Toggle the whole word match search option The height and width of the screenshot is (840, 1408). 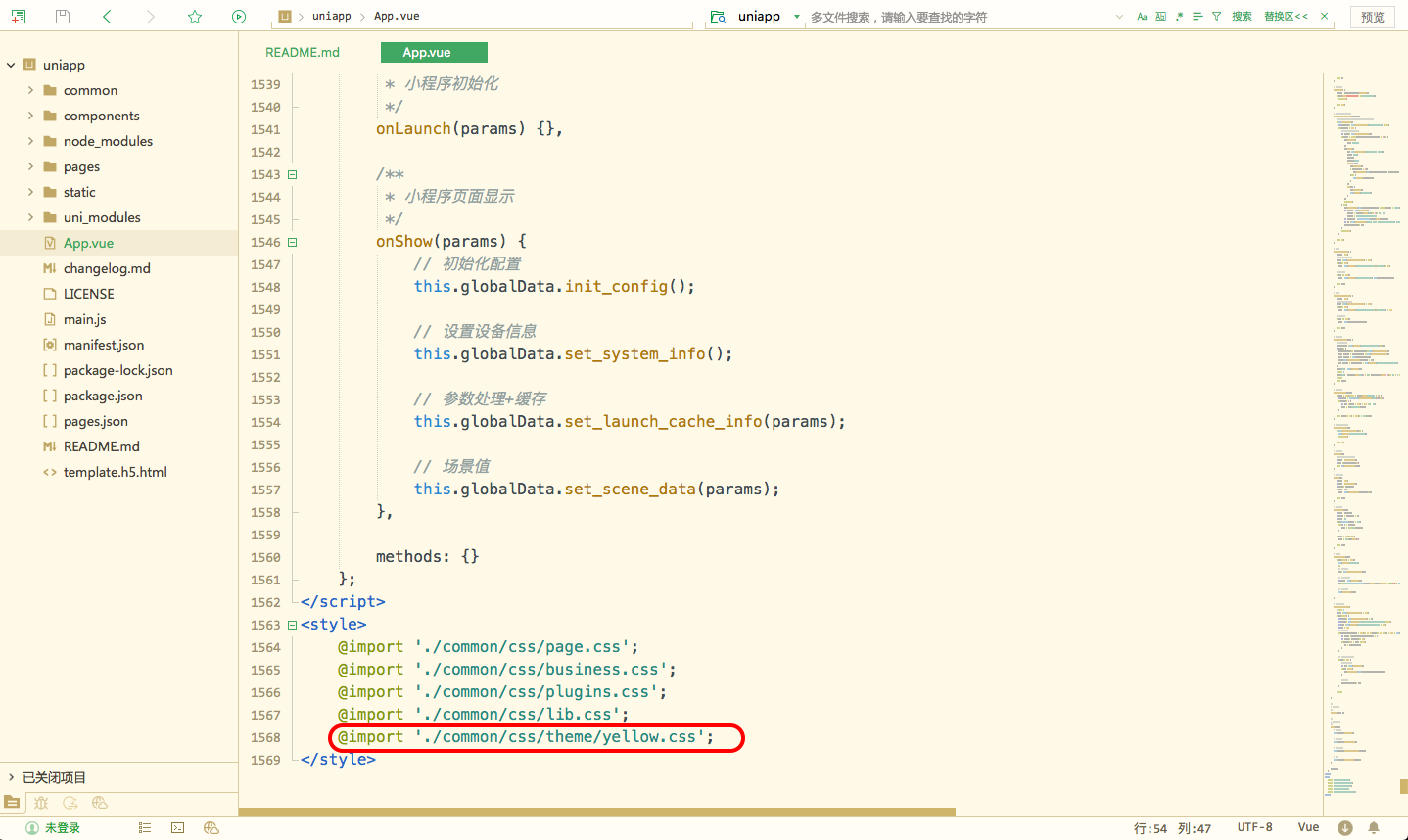1160,17
